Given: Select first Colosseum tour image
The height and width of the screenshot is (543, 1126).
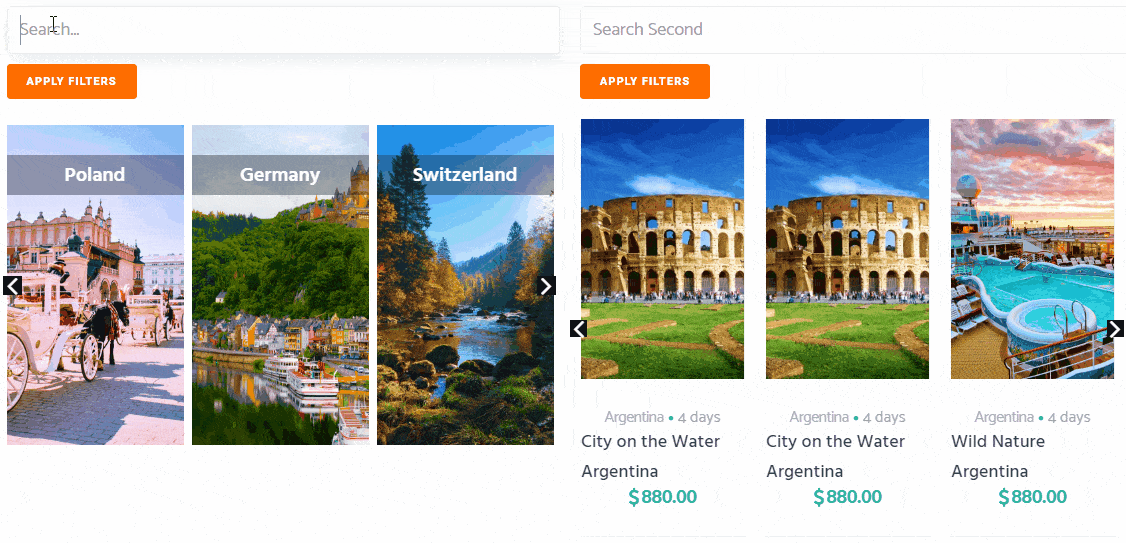Looking at the screenshot, I should point(662,249).
